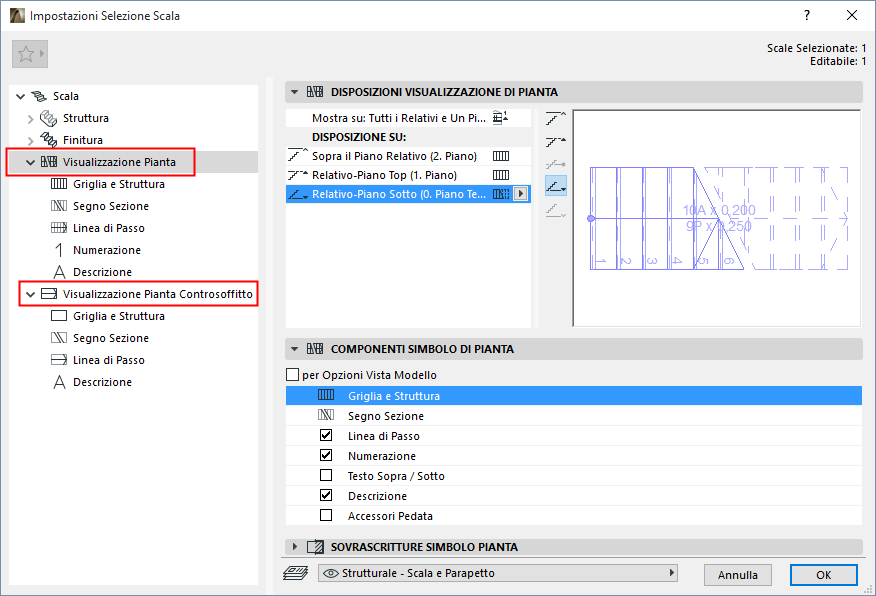Open the arrow popup on the Relativo-Piano Sotto row
This screenshot has width=876, height=596.
click(x=521, y=194)
